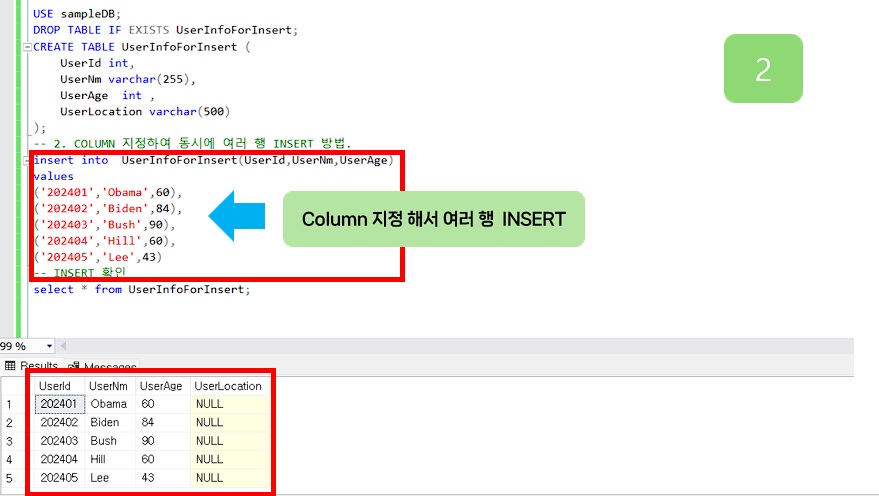Click the ('202404','Hill',60) code line

tap(105, 242)
